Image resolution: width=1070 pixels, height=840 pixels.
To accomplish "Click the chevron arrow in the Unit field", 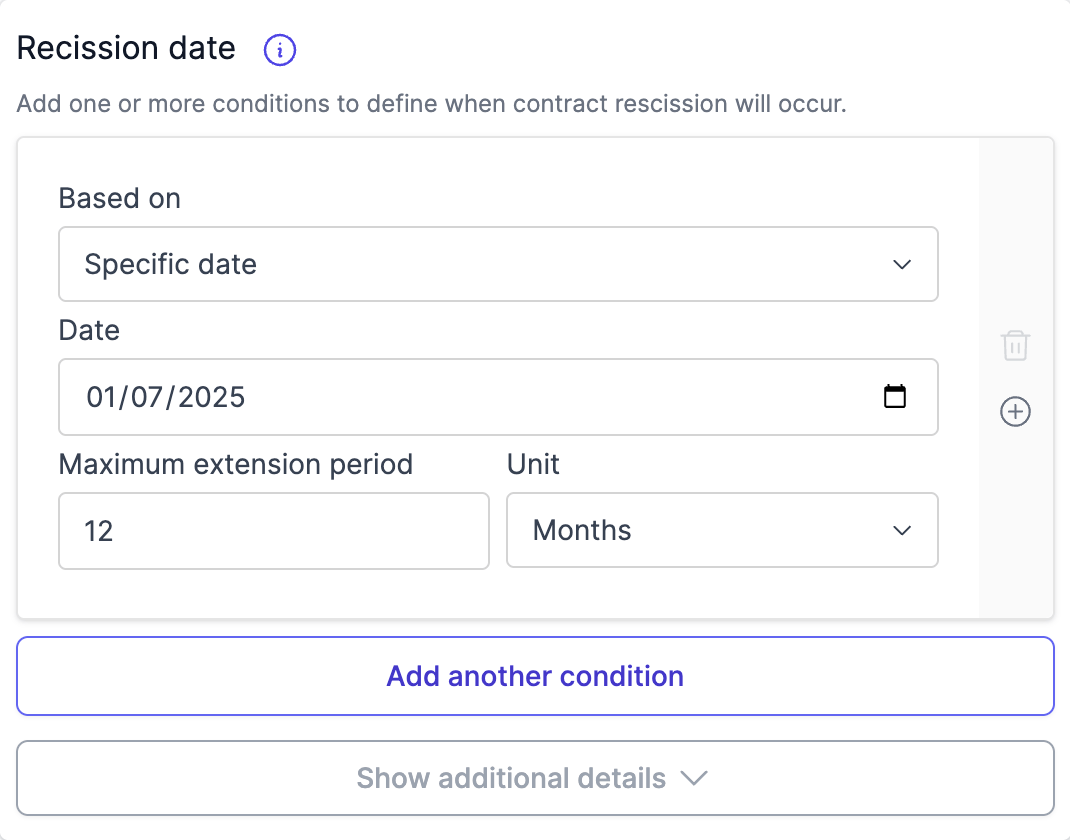I will (x=902, y=530).
